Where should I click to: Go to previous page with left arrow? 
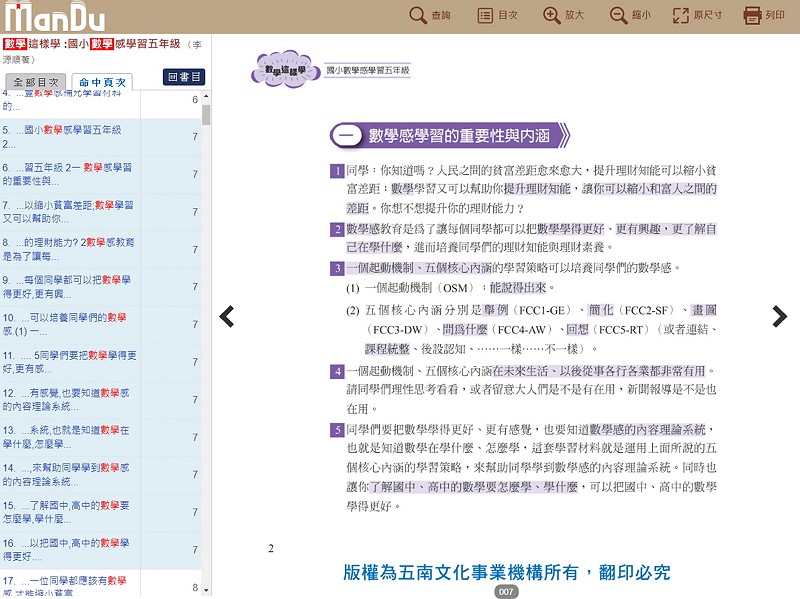227,317
